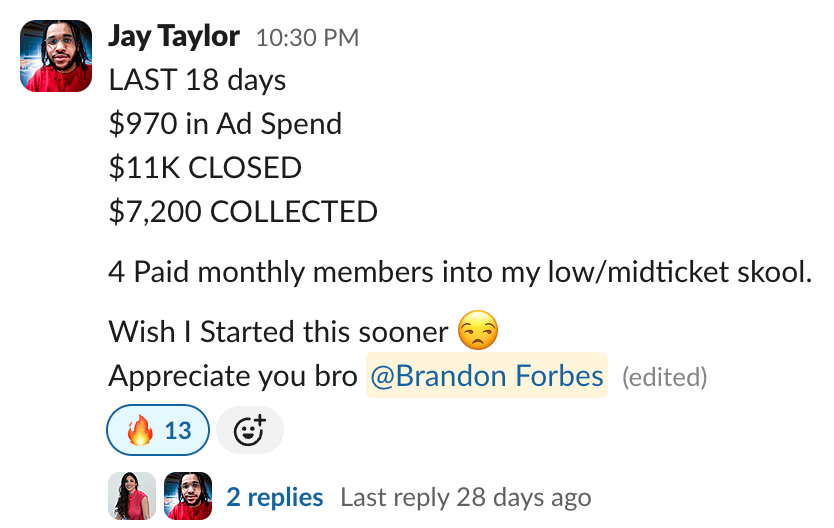This screenshot has height=528, width=834.
Task: Click the reaction count number 13
Action: [x=178, y=431]
